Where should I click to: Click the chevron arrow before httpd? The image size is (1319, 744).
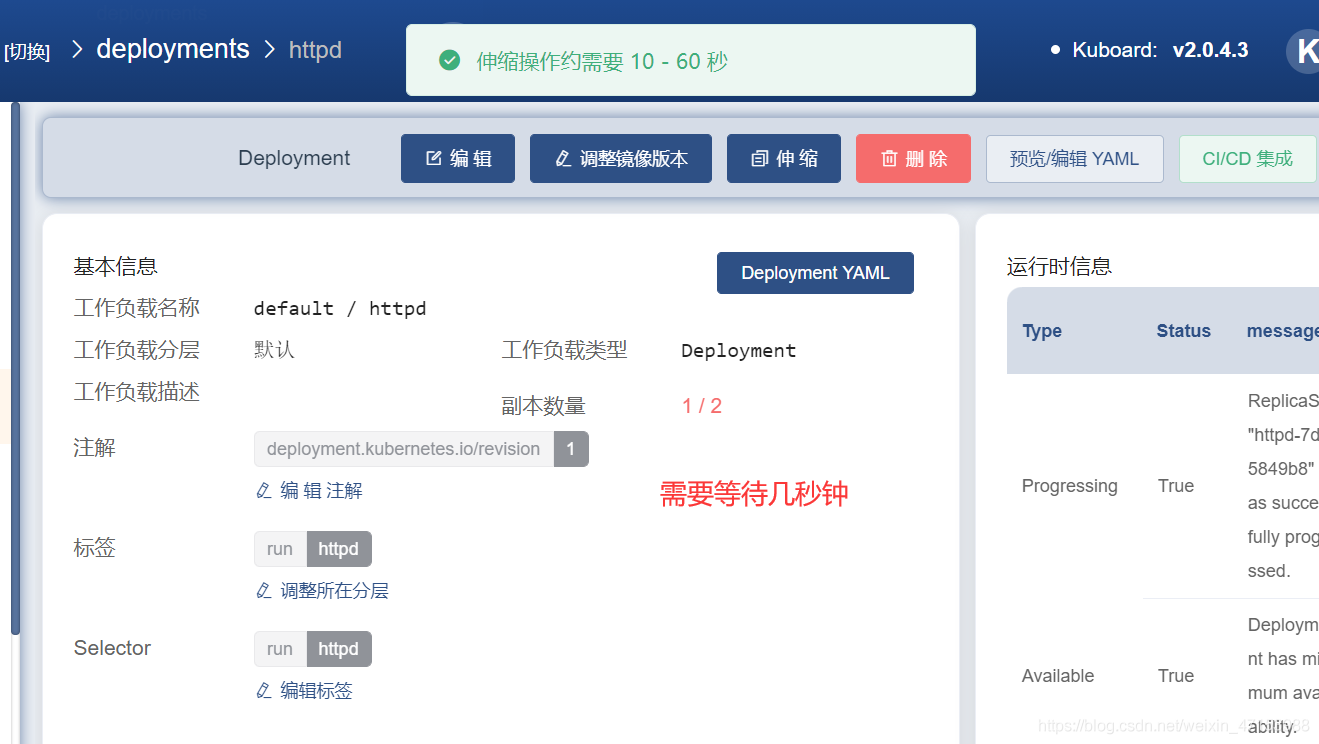pyautogui.click(x=269, y=50)
